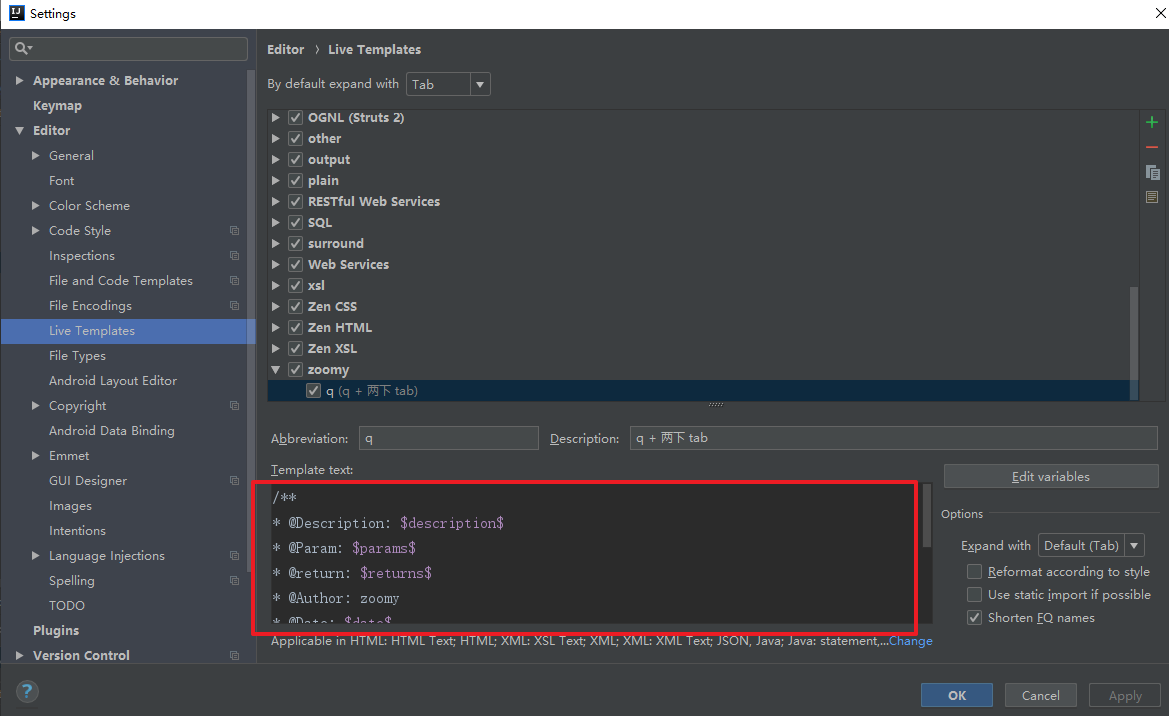This screenshot has width=1169, height=716.
Task: Click the Change applicable contexts link
Action: (x=910, y=641)
